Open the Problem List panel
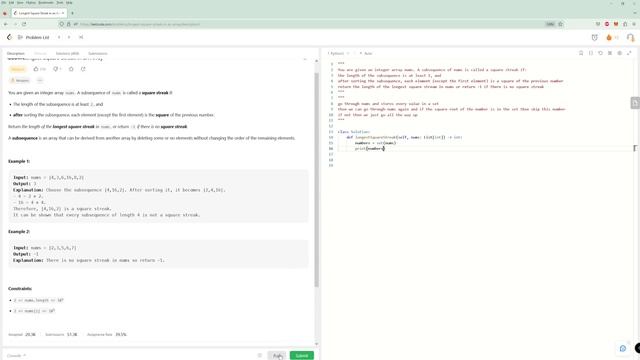Image resolution: width=640 pixels, height=360 pixels. tap(34, 37)
